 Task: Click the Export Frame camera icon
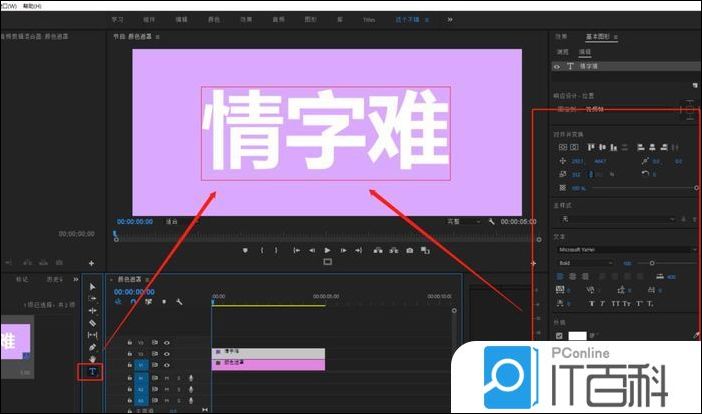point(409,250)
